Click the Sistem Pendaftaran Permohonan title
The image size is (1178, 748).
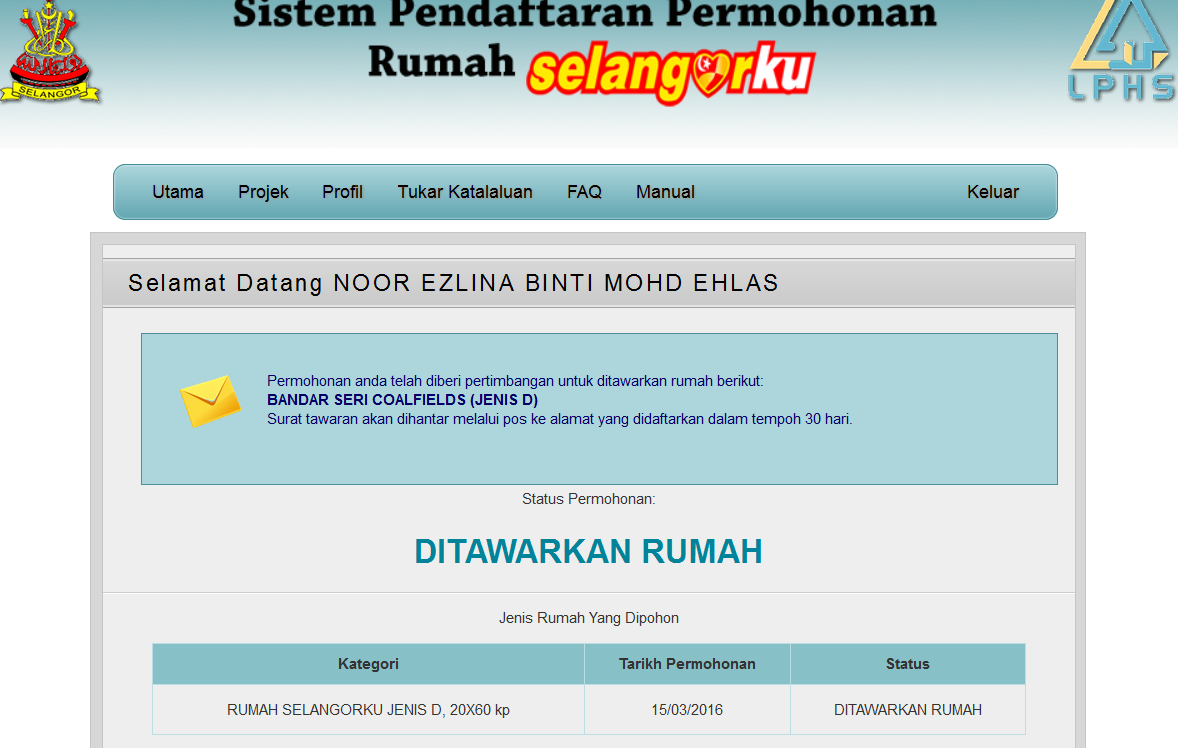coord(584,14)
